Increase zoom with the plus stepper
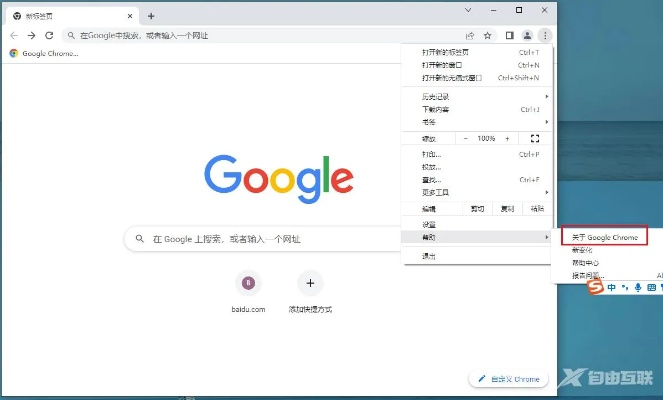 pyautogui.click(x=507, y=138)
